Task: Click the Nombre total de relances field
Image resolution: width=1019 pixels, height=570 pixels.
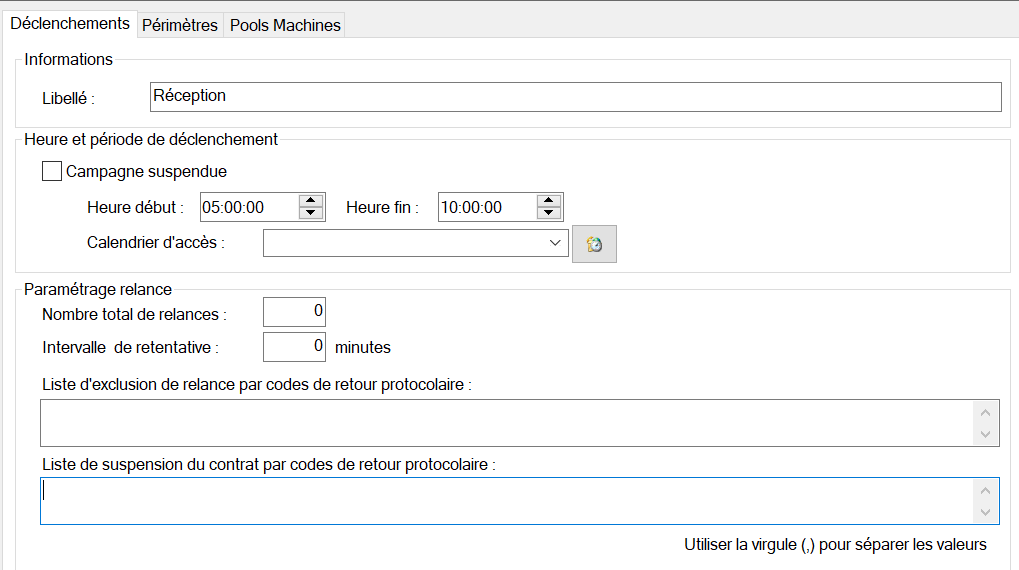Action: (294, 312)
